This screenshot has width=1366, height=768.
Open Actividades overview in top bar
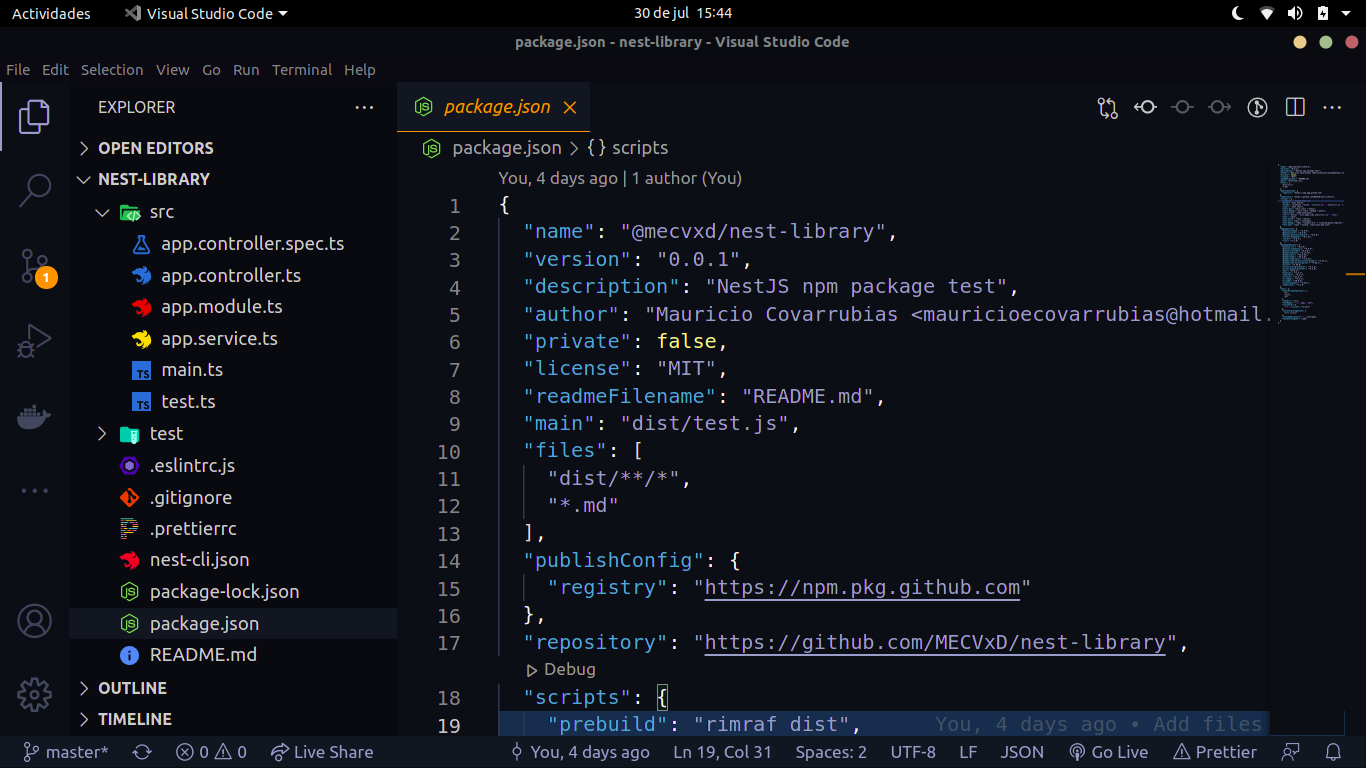(x=51, y=13)
